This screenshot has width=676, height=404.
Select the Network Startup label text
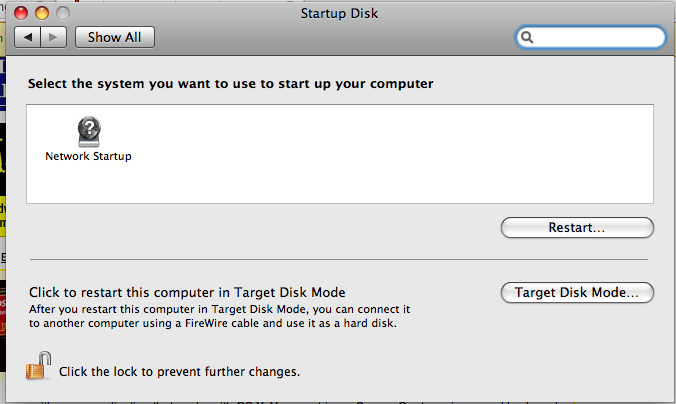click(88, 156)
